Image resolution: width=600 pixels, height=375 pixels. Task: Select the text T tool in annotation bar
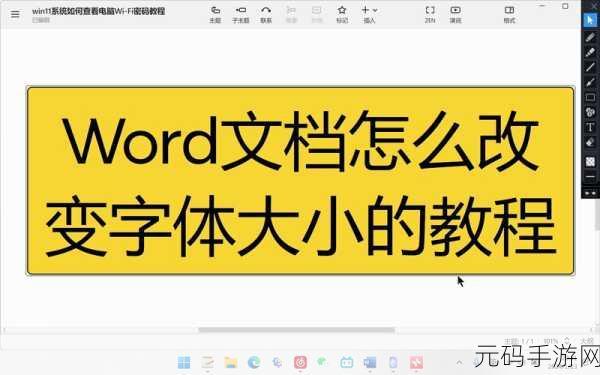[590, 127]
